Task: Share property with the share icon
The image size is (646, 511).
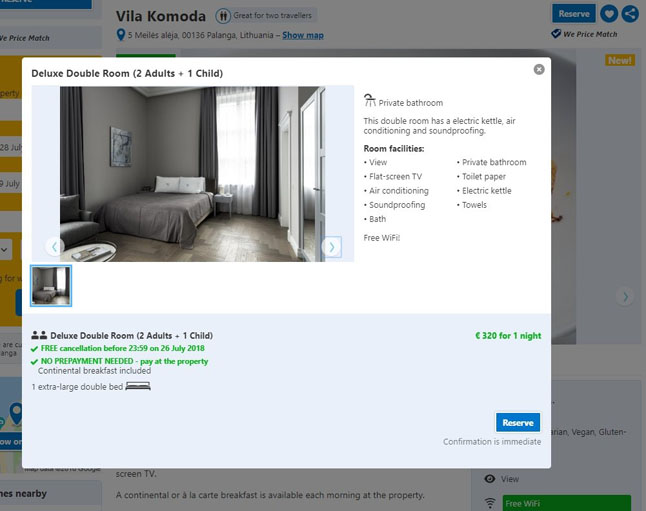Action: tap(630, 14)
